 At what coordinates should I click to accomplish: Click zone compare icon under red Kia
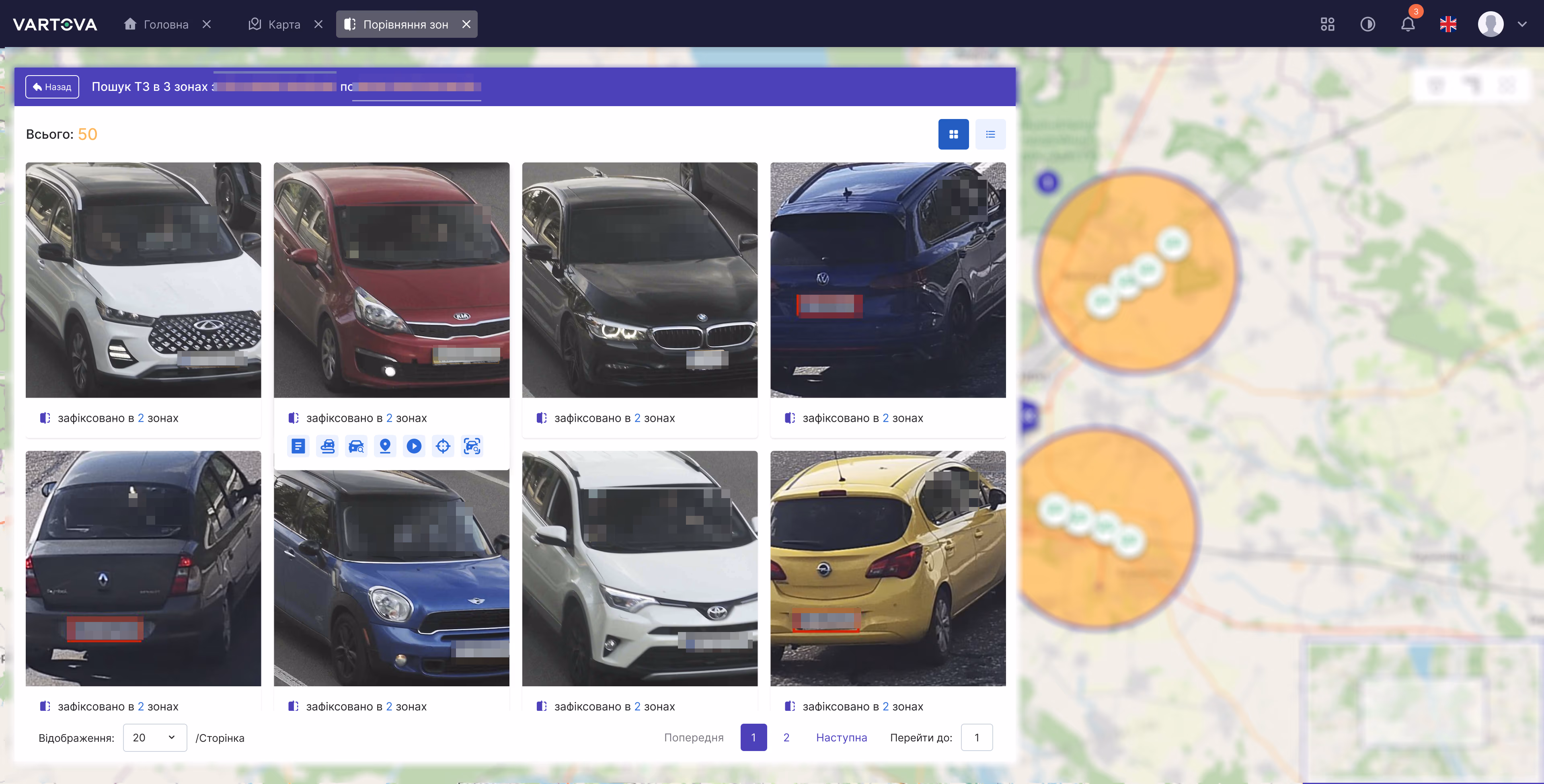tap(293, 418)
